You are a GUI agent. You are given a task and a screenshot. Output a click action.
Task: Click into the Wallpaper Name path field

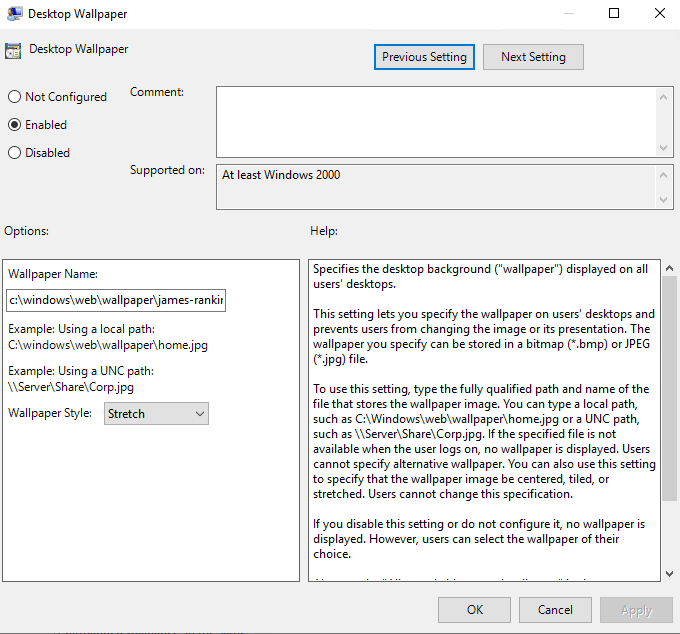tap(116, 299)
